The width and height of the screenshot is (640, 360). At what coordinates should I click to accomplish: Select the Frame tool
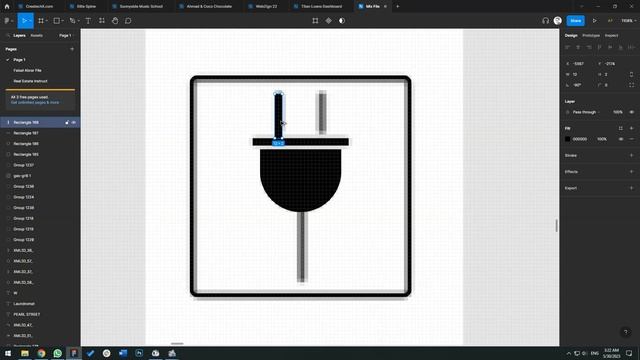click(41, 20)
